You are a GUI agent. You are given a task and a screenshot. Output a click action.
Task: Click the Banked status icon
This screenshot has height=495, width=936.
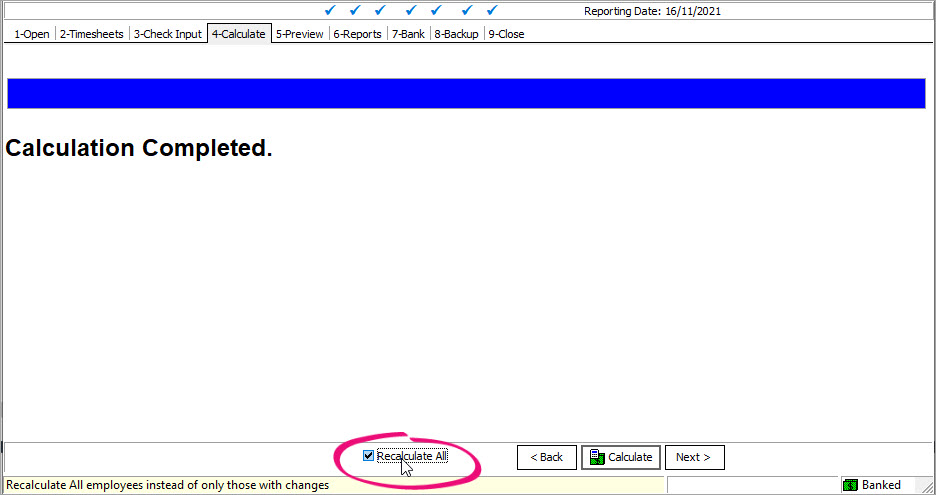coord(850,485)
